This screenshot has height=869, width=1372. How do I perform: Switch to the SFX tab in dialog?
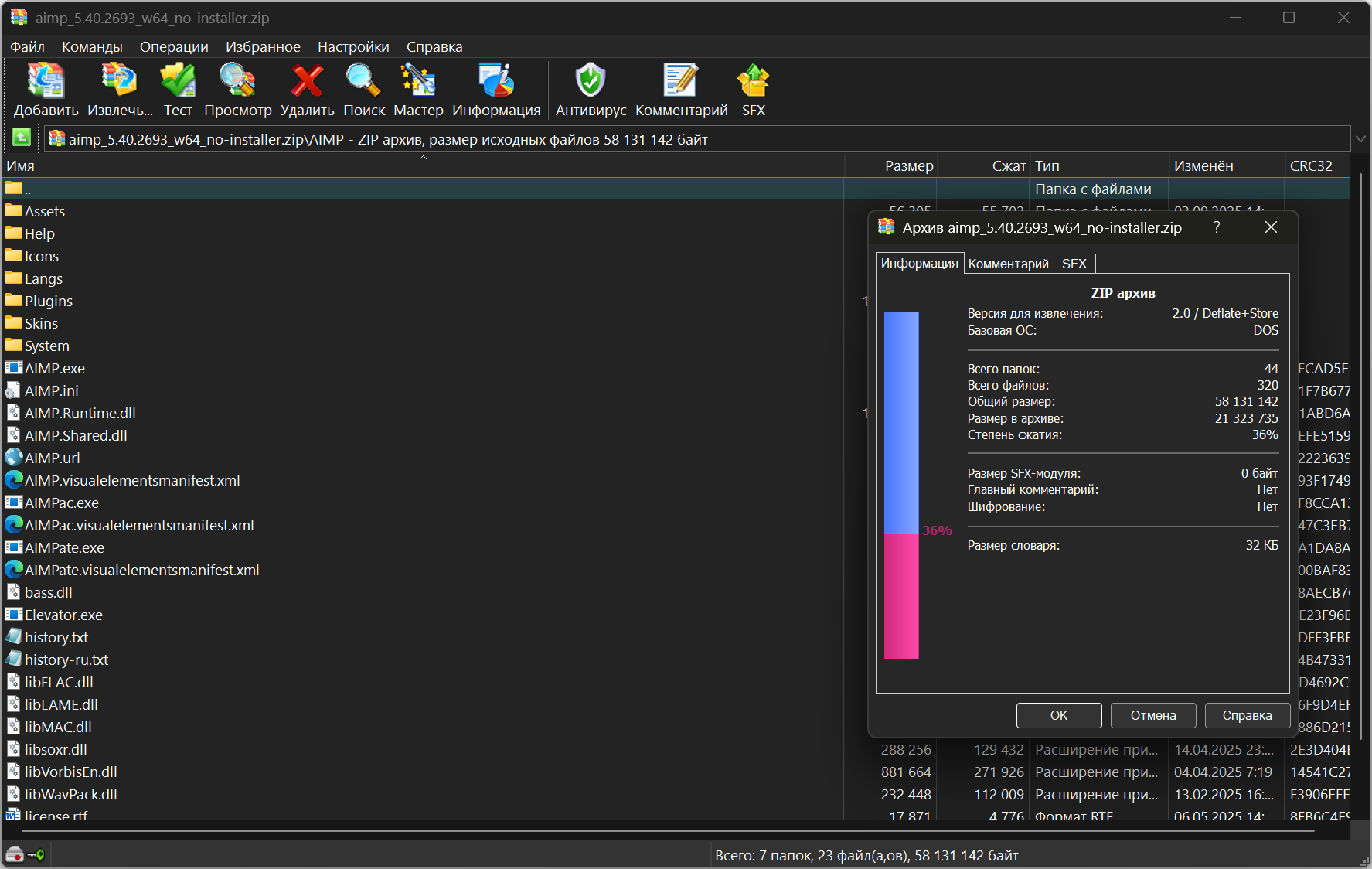point(1074,264)
